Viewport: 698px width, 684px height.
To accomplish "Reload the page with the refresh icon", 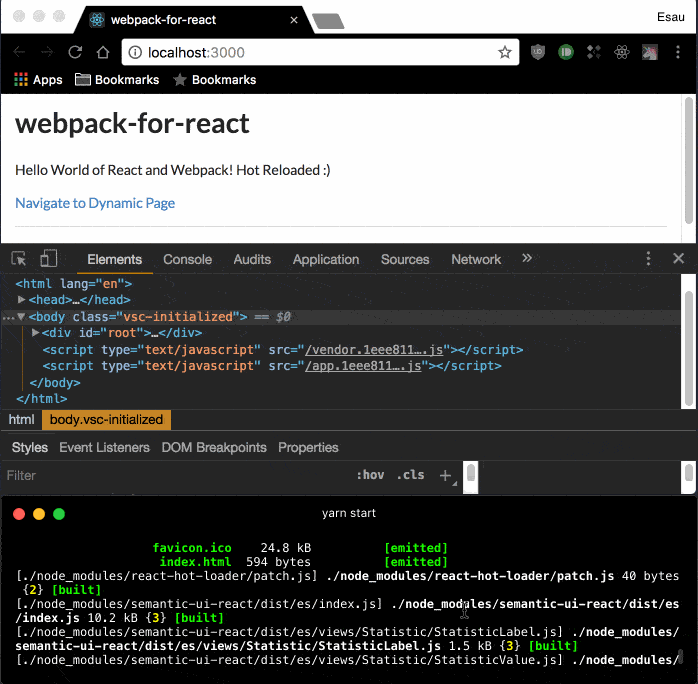I will 75,52.
